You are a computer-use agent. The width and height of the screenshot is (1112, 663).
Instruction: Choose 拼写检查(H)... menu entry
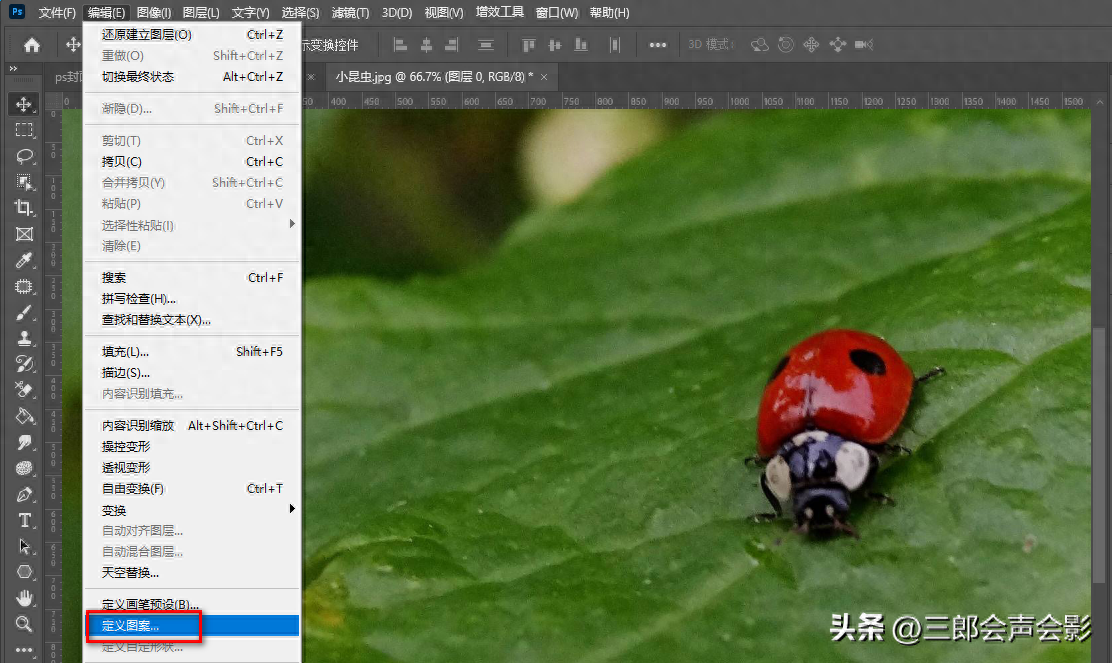tap(192, 299)
